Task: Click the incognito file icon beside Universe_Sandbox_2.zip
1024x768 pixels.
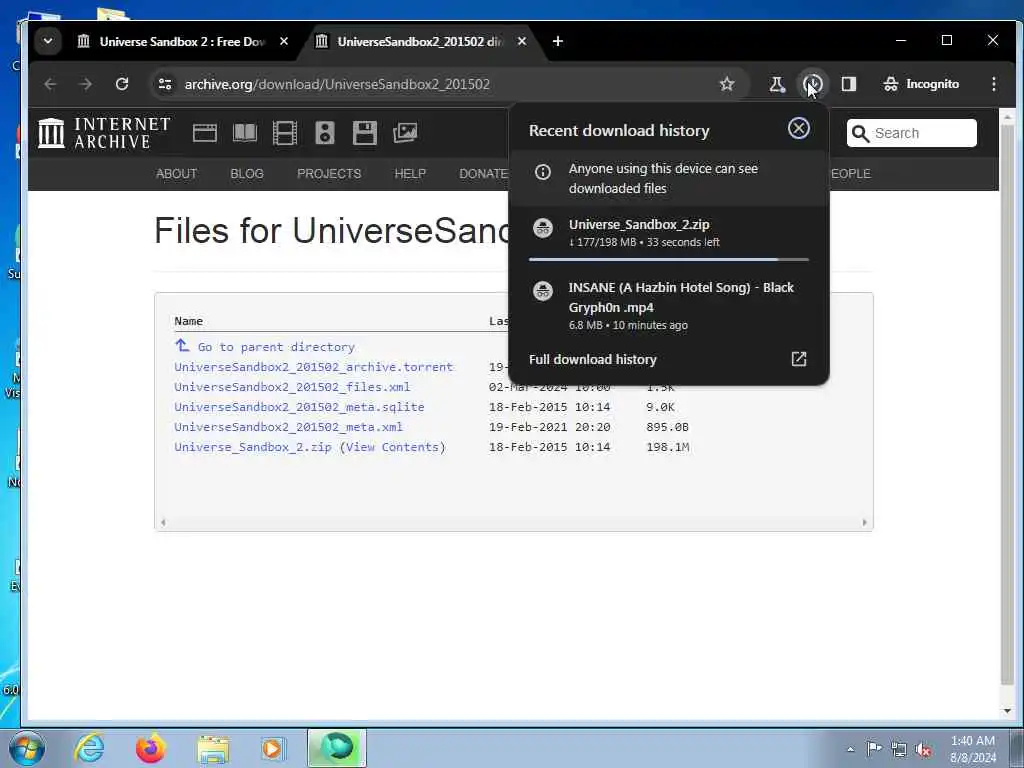Action: [543, 228]
